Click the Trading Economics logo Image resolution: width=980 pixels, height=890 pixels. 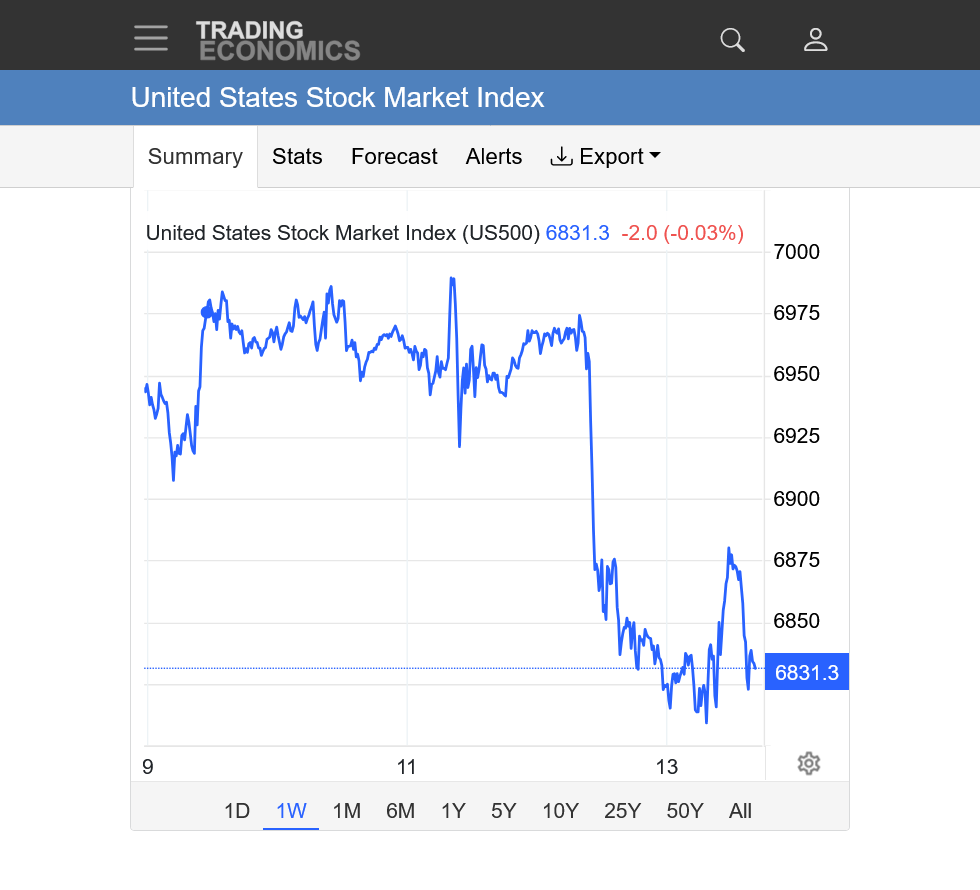pos(277,40)
